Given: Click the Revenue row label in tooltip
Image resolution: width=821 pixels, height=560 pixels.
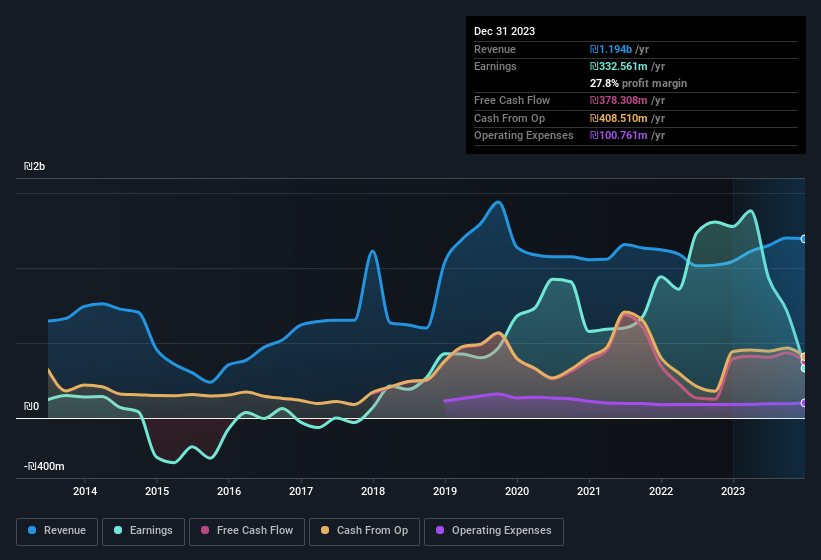Looking at the screenshot, I should coord(495,49).
